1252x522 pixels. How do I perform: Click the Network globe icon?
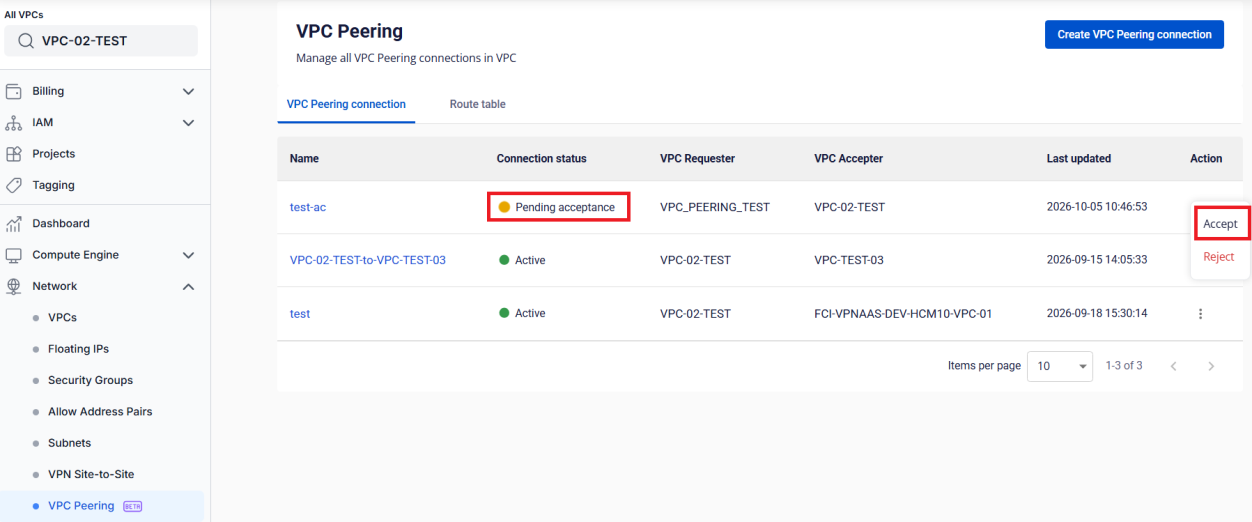14,286
